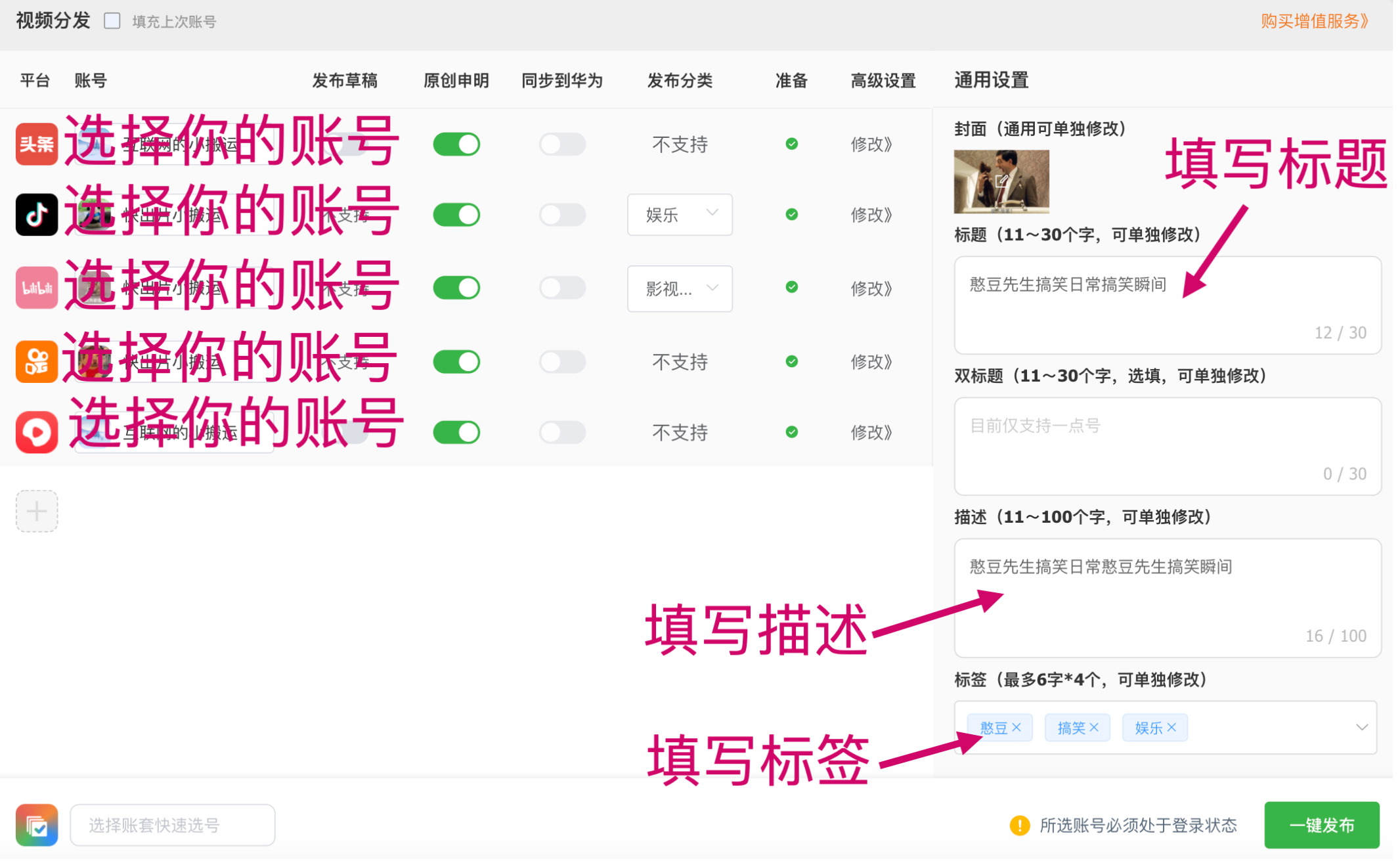This screenshot has width=1400, height=861.
Task: Click 修改》 link in the Toutiao row
Action: pyautogui.click(x=871, y=144)
